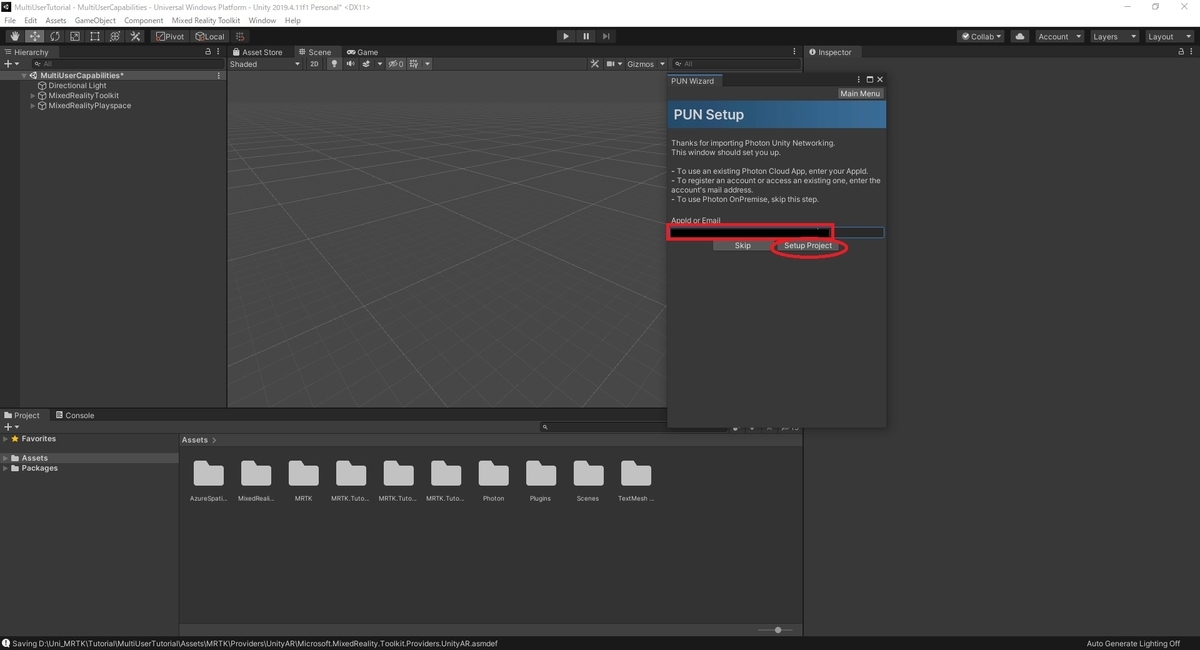Collapse the MultiUserCapabilities scene
The width and height of the screenshot is (1200, 650).
pyautogui.click(x=24, y=76)
